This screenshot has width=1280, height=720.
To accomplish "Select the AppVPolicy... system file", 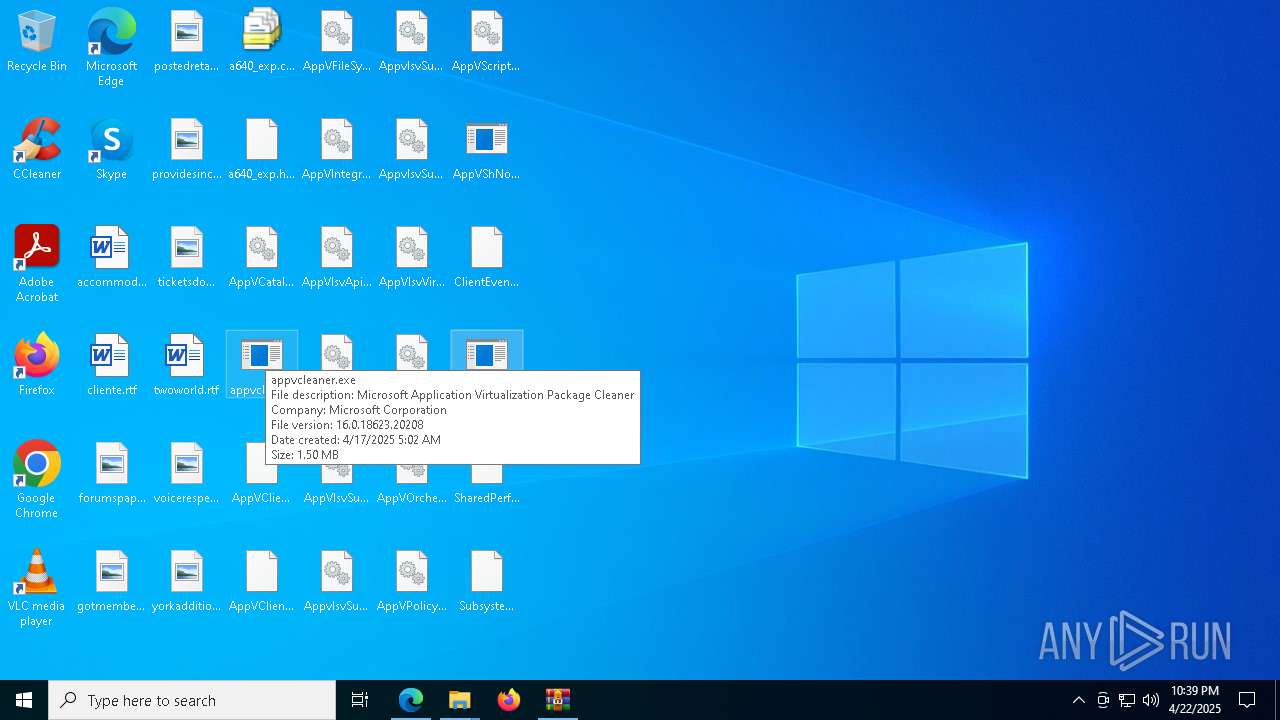I will pyautogui.click(x=412, y=582).
